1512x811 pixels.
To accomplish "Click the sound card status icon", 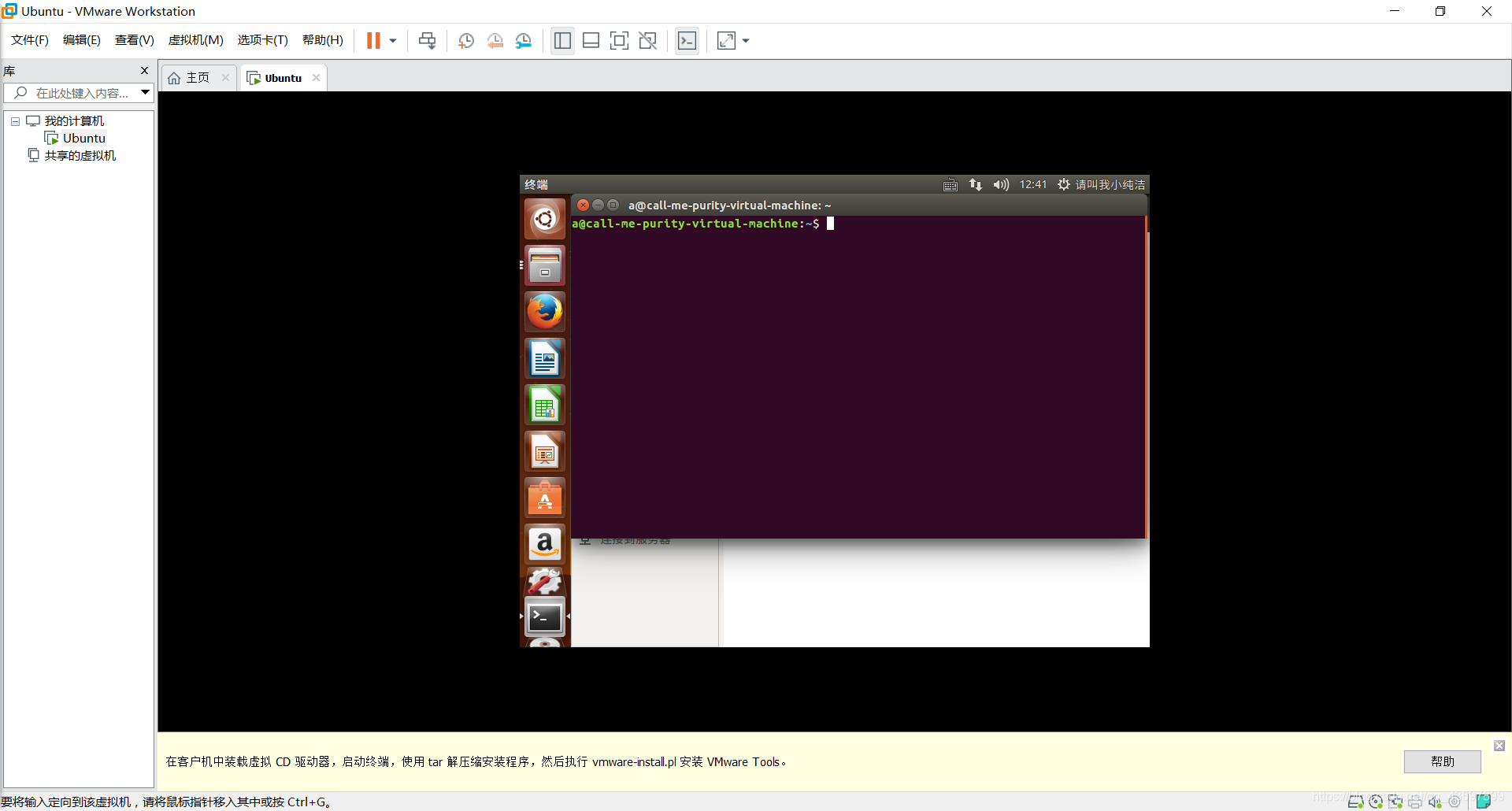I will click(1435, 802).
